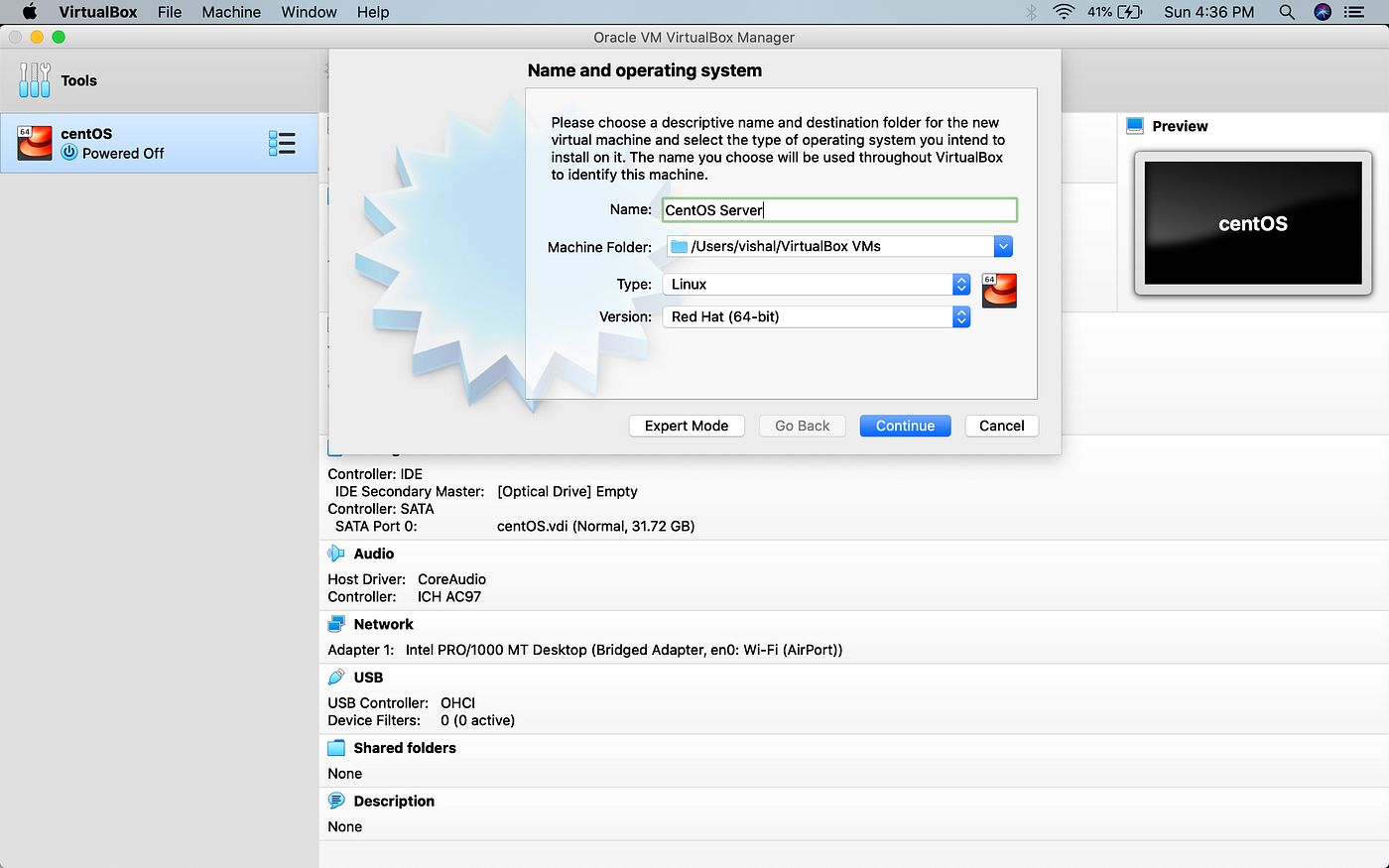
Task: Open the File menu
Action: click(x=170, y=12)
